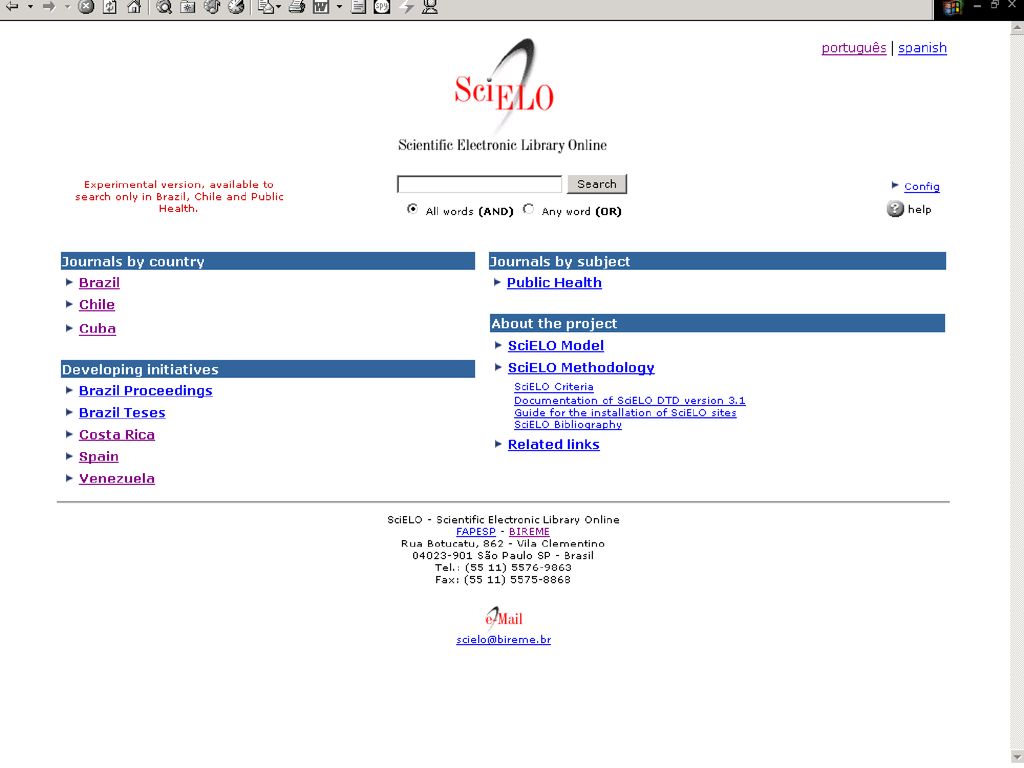Click the spy toolbar icon
Screen dimensions: 1024x768
382,7
